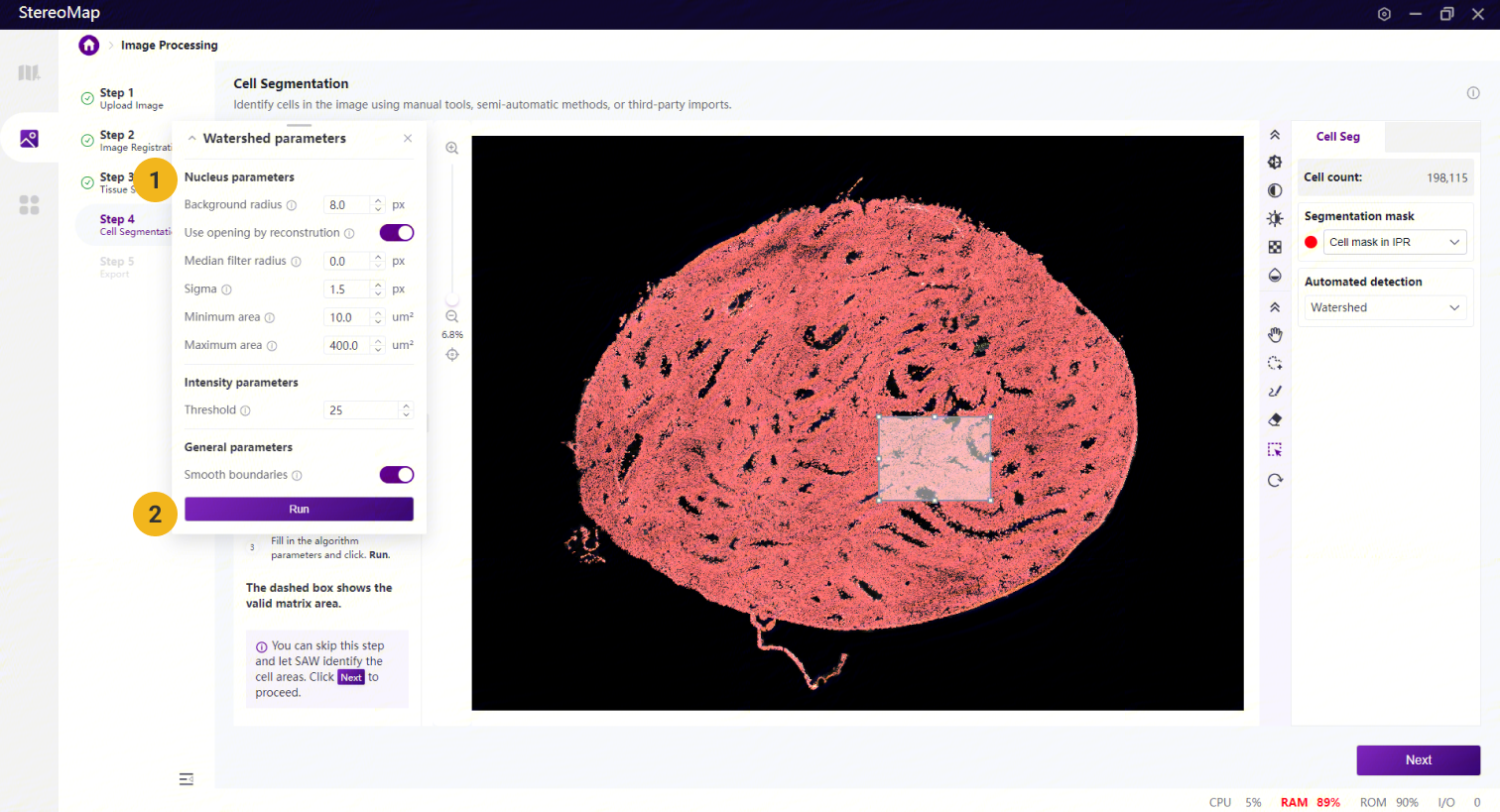Select the eraser tool
The image size is (1500, 812).
coord(1275,420)
